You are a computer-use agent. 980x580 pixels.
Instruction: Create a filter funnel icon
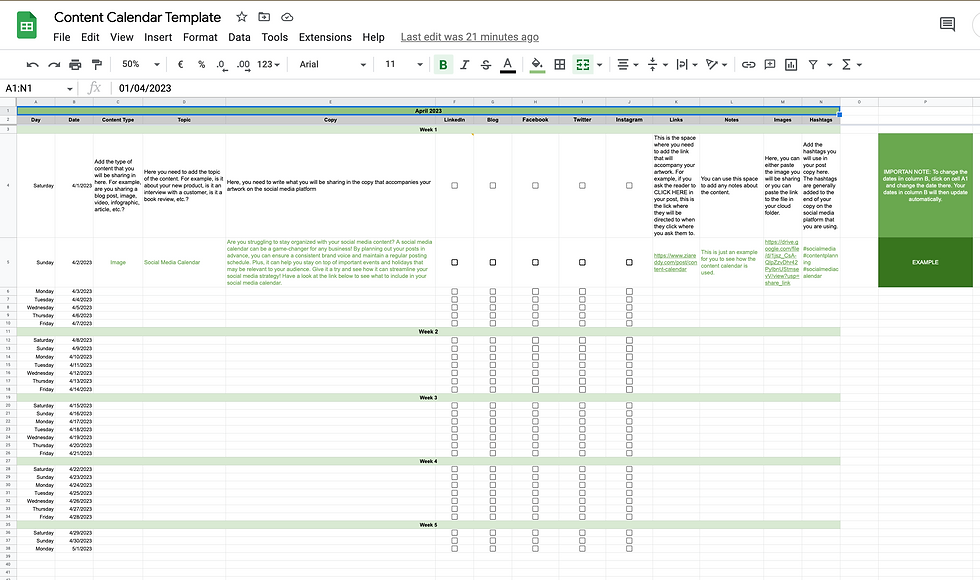[x=812, y=64]
